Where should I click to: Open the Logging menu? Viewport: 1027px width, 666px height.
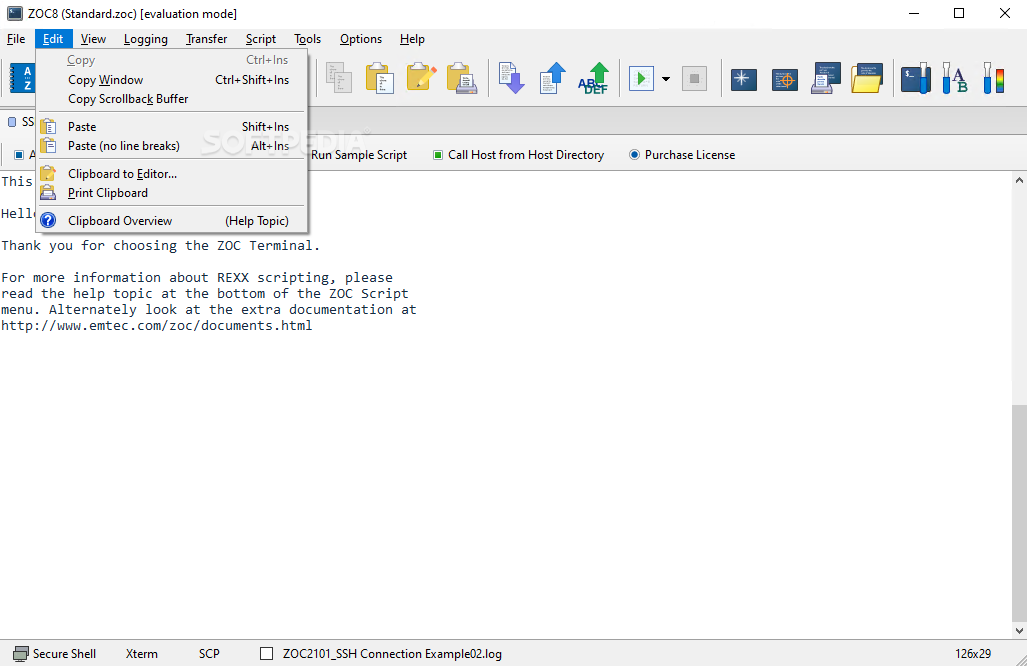pyautogui.click(x=145, y=39)
